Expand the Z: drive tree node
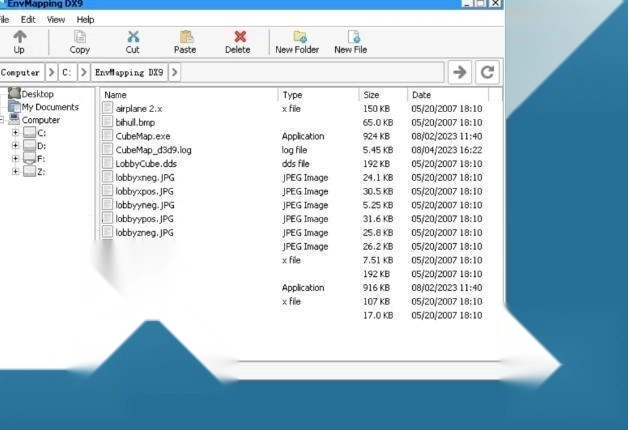Viewport: 628px width, 430px height. click(15, 171)
